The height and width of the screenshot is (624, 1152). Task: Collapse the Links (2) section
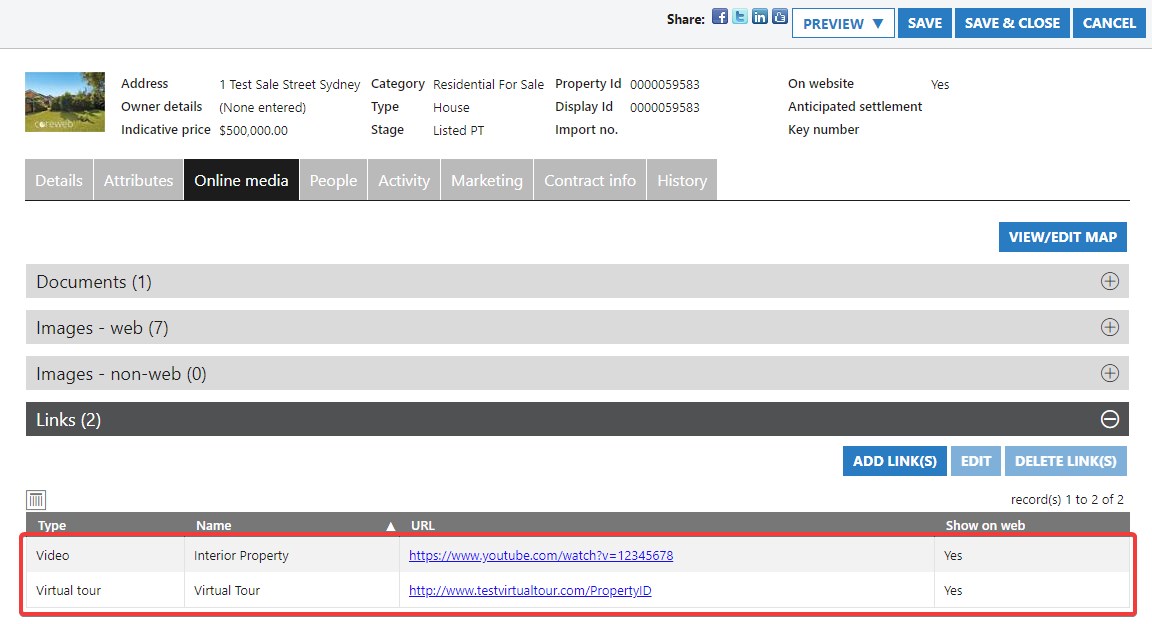pyautogui.click(x=1109, y=420)
